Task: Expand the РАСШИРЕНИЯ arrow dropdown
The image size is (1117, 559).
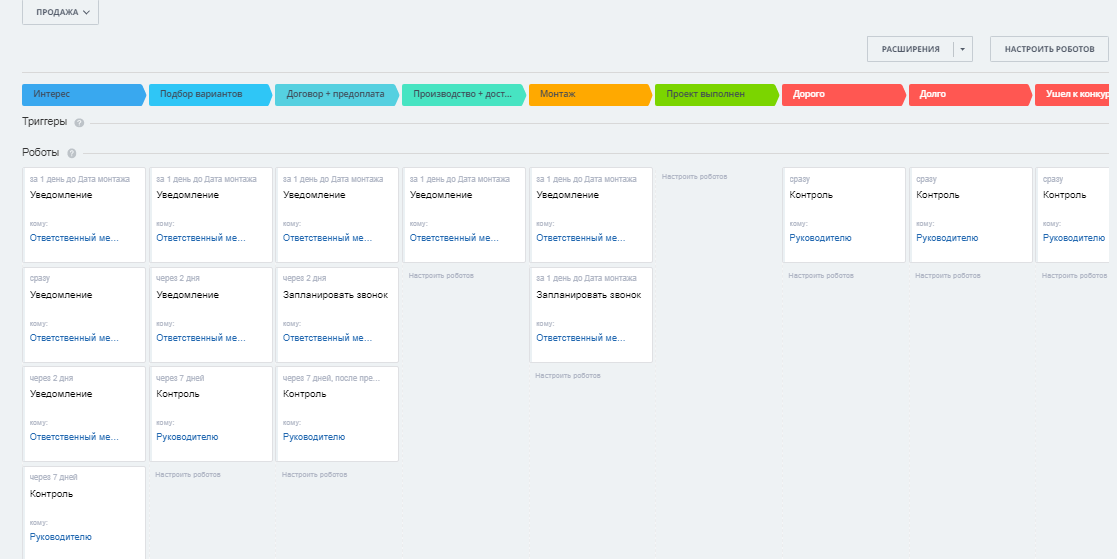Action: coord(963,49)
